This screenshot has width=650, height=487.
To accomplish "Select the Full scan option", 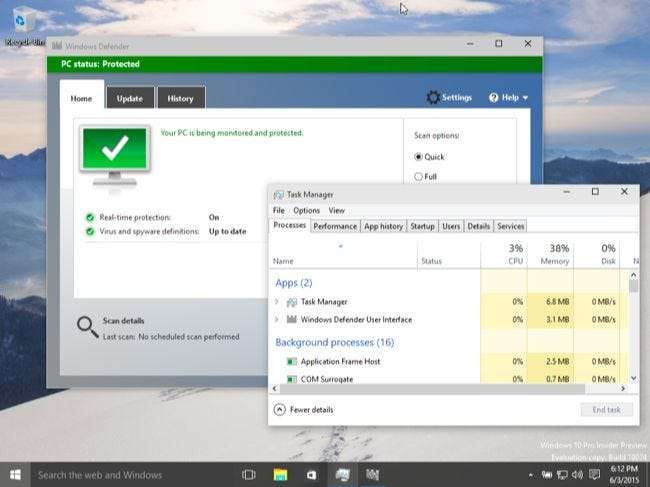I will tap(419, 177).
